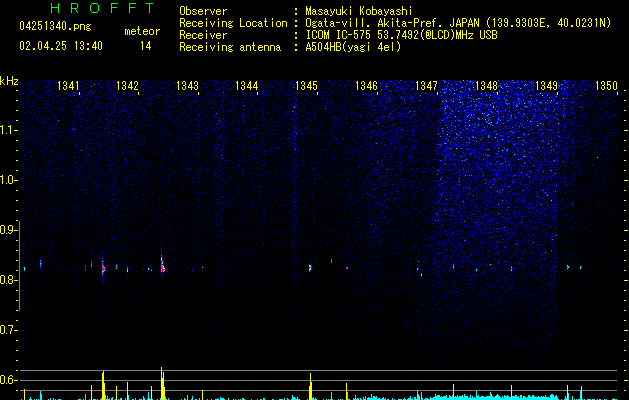Click time marker 1346
629x400 pixels.
(366, 86)
